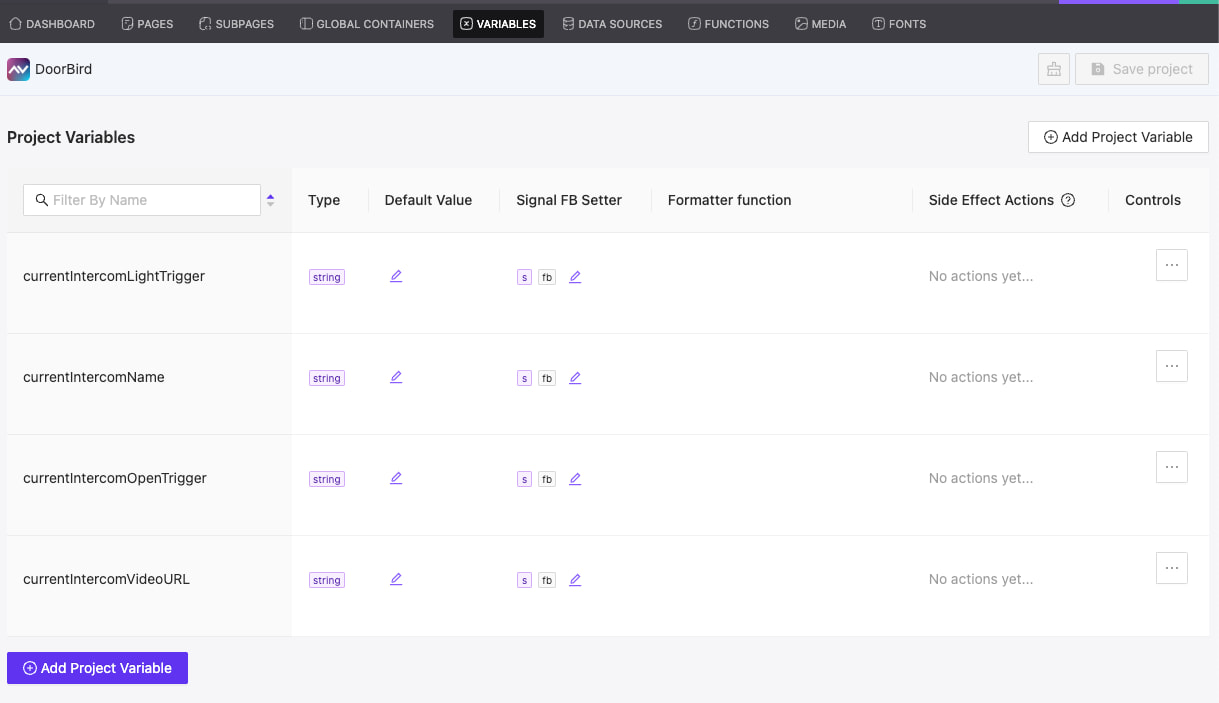Viewport: 1219px width, 703px height.
Task: Open the string type selector for currentIntercomName
Action: (x=326, y=377)
